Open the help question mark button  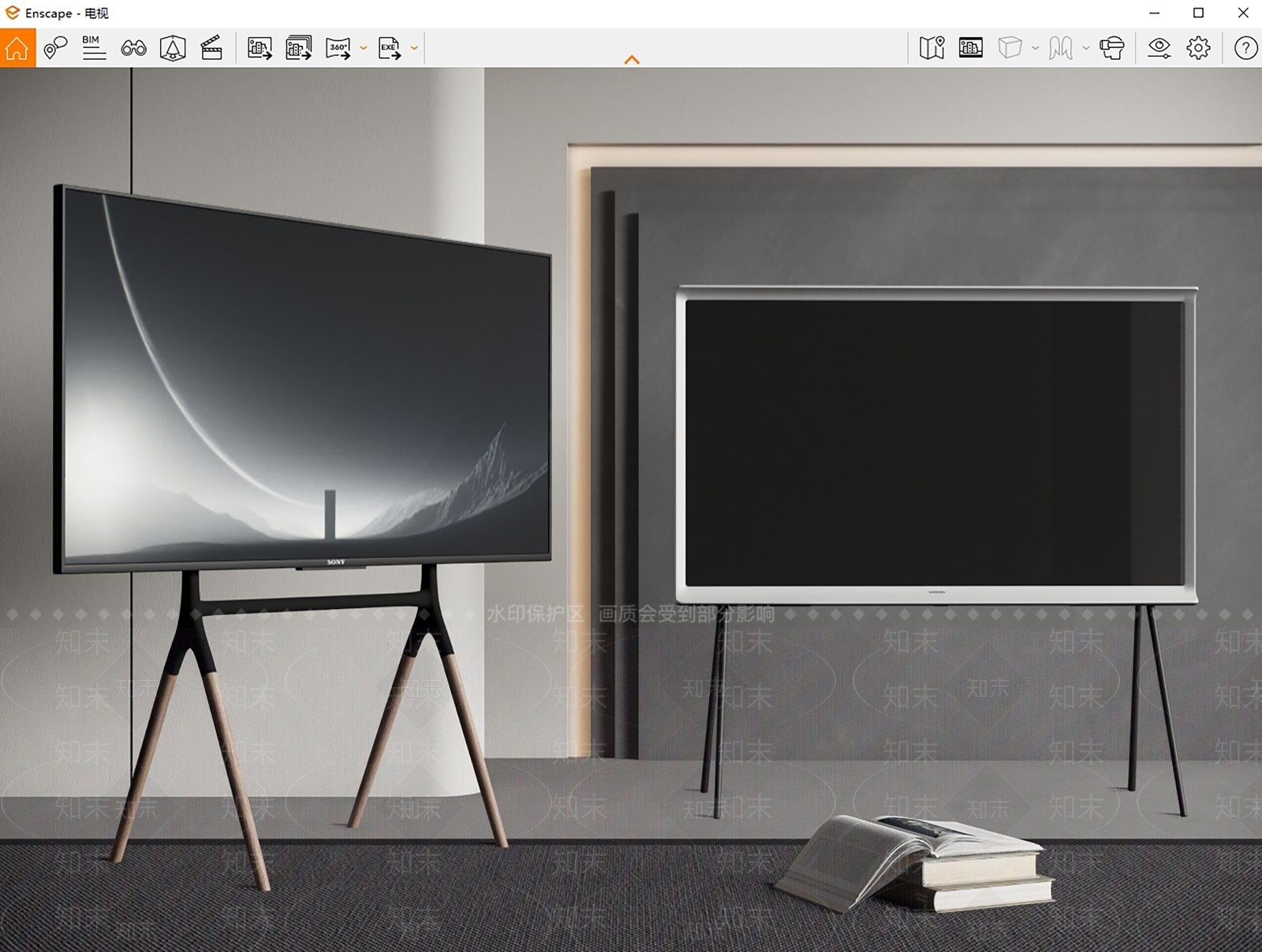(x=1245, y=48)
